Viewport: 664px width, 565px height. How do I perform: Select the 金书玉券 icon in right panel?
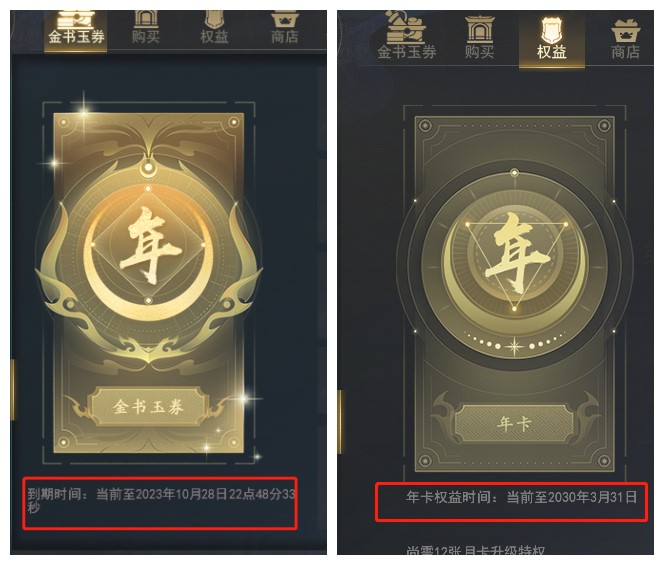click(x=405, y=28)
